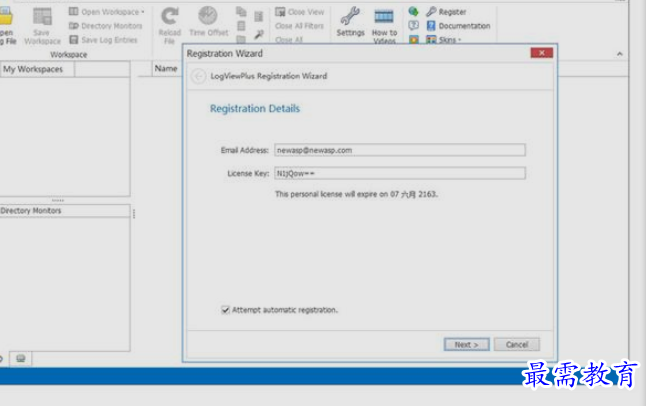
Task: Click the Cancel button
Action: pos(517,344)
